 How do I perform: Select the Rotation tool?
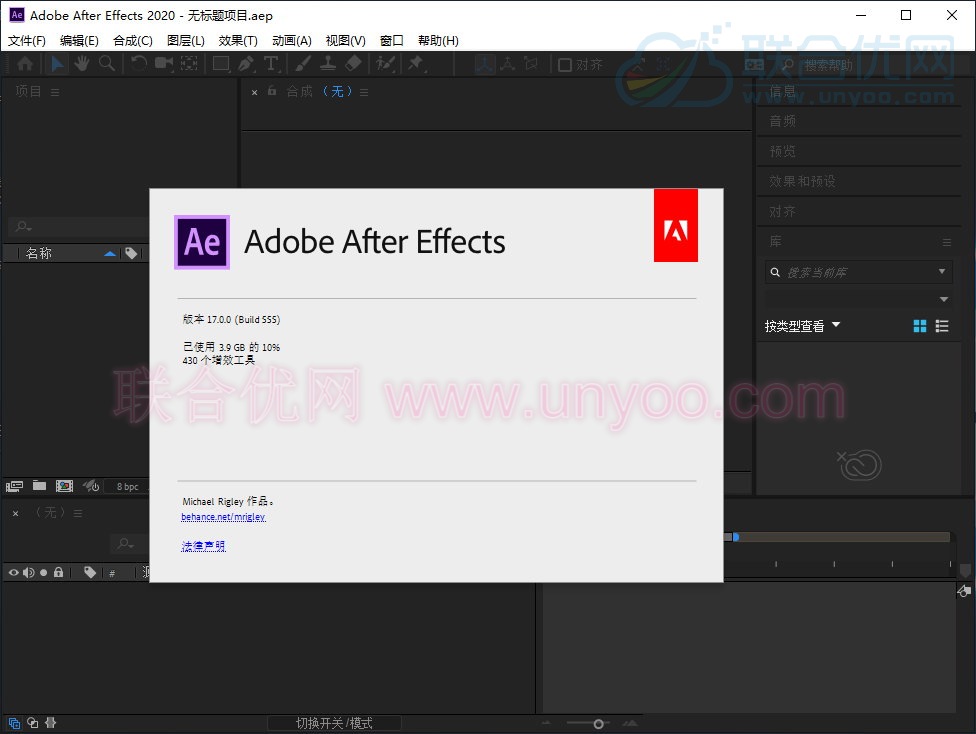click(x=139, y=64)
